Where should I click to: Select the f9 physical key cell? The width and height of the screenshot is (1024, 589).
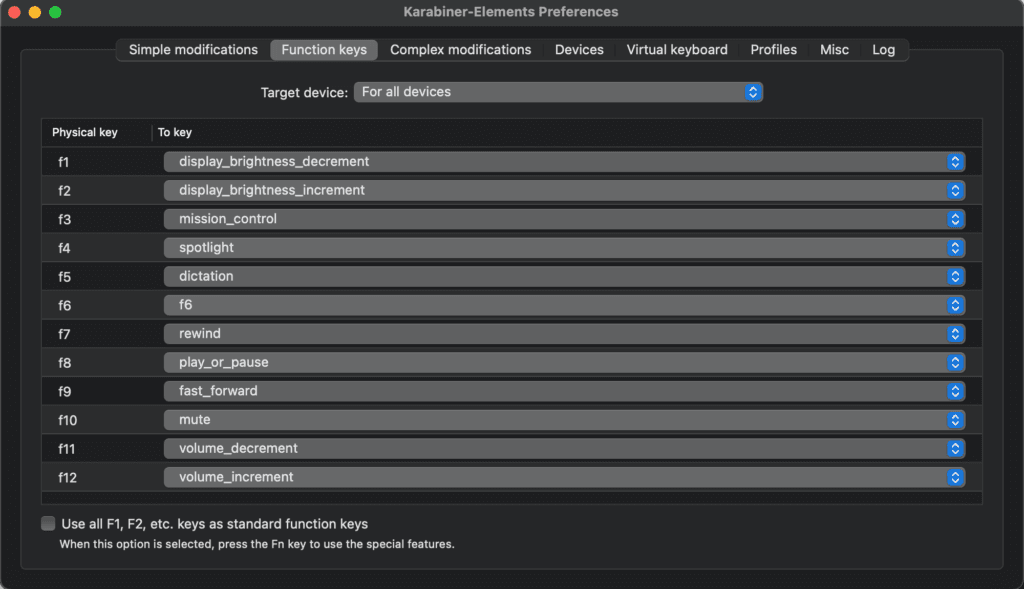pos(64,392)
